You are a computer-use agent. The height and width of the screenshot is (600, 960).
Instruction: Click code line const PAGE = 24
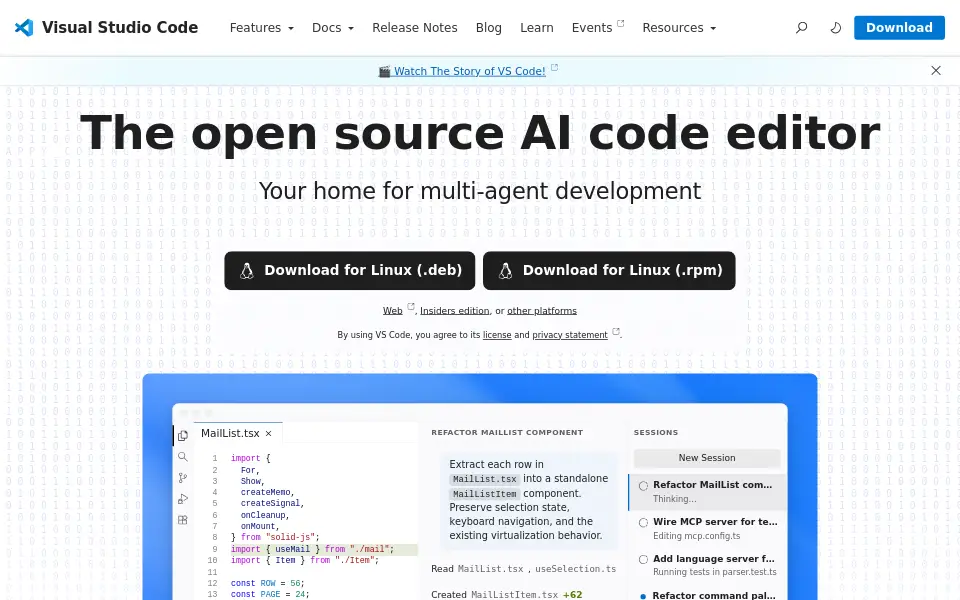270,594
